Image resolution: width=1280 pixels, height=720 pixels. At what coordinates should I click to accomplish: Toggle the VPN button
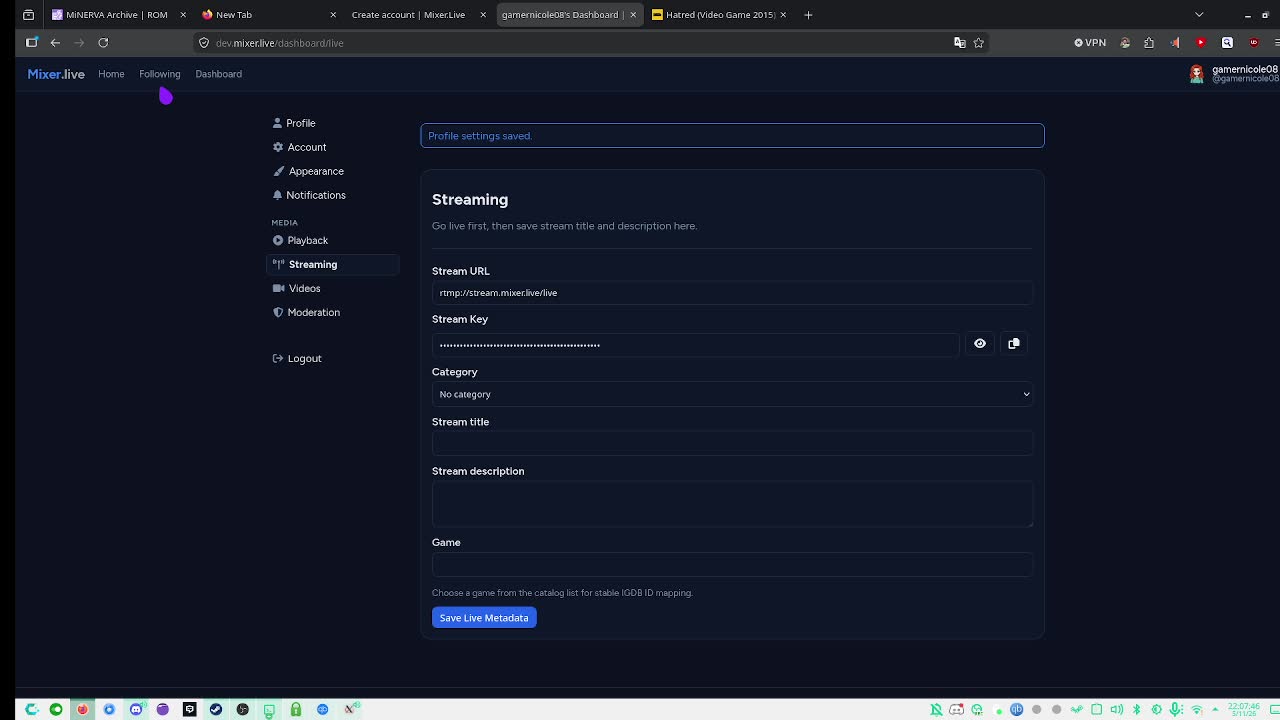1090,43
